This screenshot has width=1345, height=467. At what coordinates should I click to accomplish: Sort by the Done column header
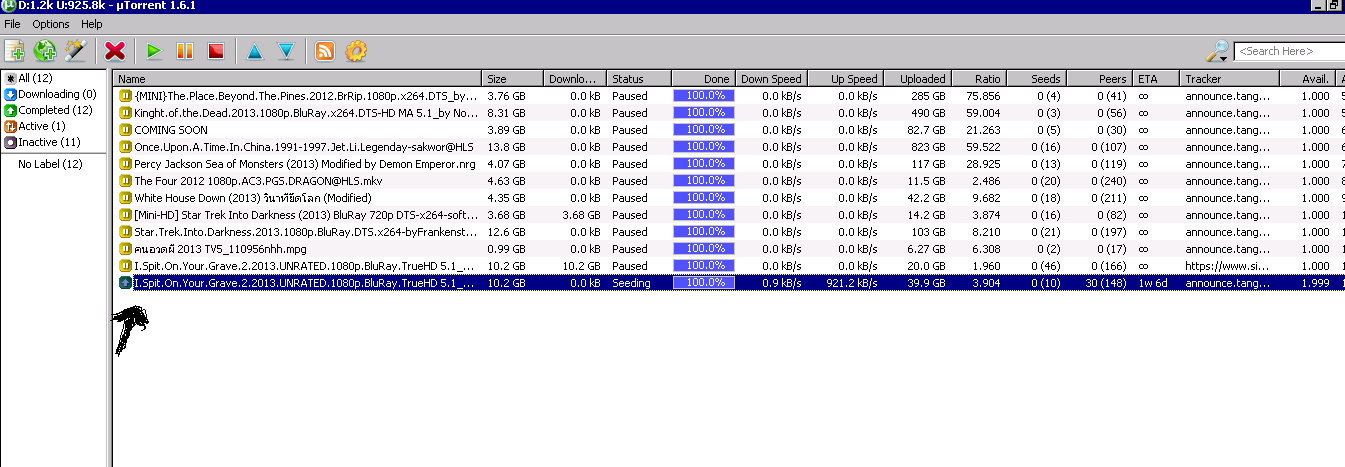[x=703, y=78]
